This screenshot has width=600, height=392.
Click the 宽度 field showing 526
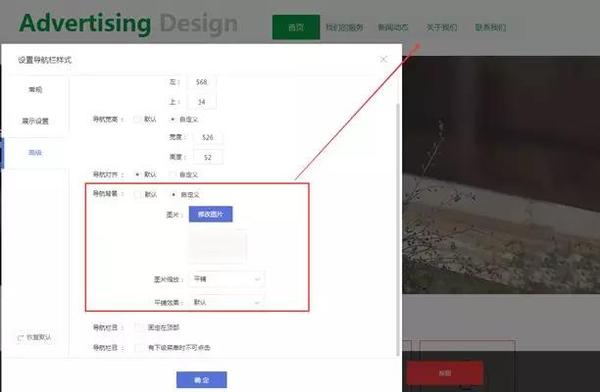(x=208, y=137)
